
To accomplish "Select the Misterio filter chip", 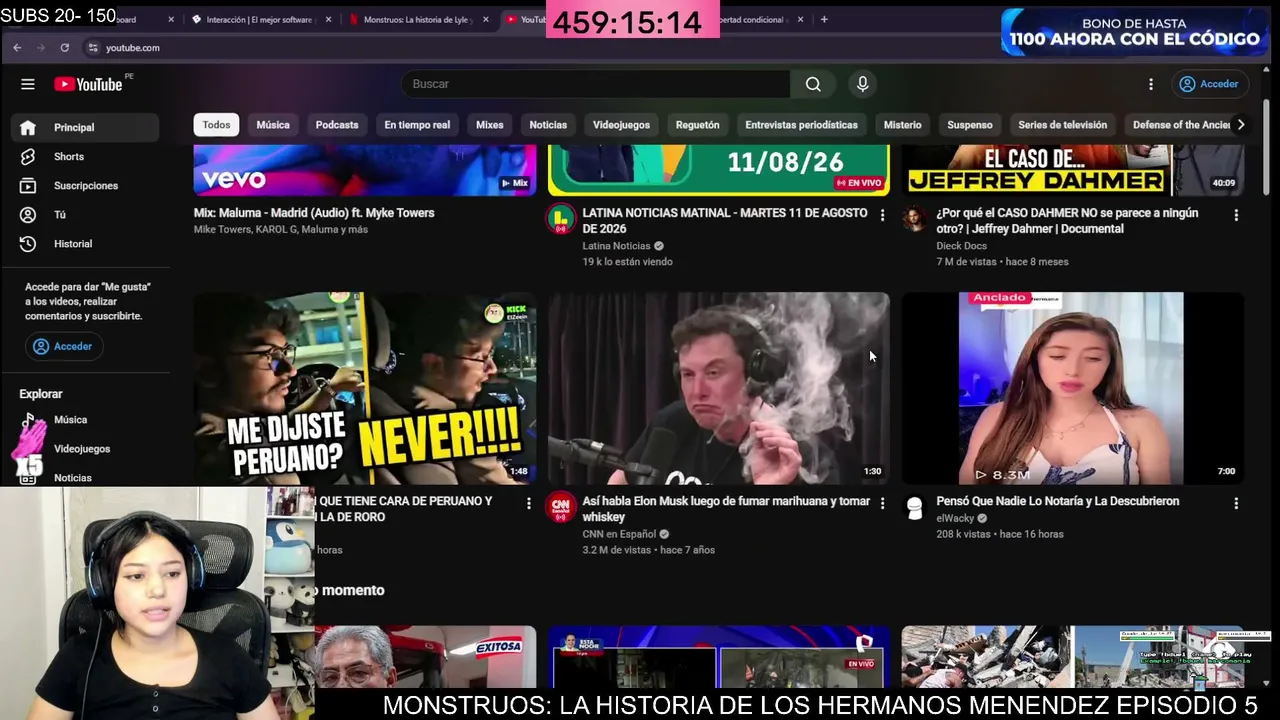I will [x=902, y=125].
